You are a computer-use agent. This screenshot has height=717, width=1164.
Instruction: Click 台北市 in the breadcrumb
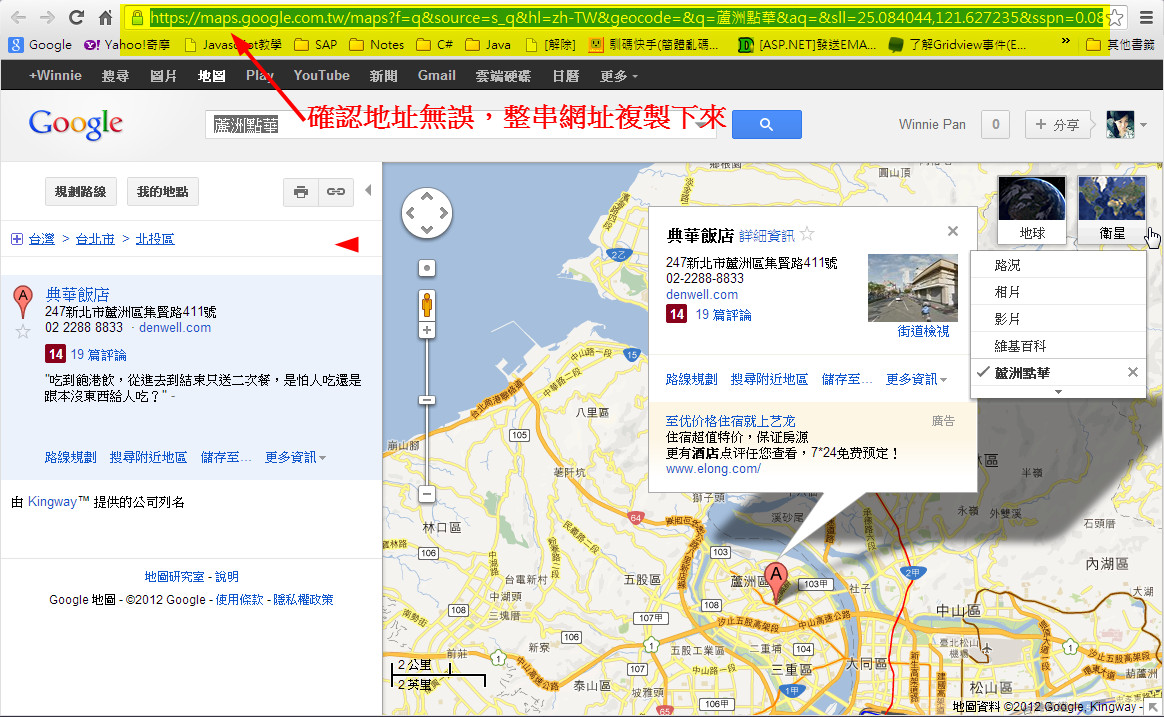[95, 238]
